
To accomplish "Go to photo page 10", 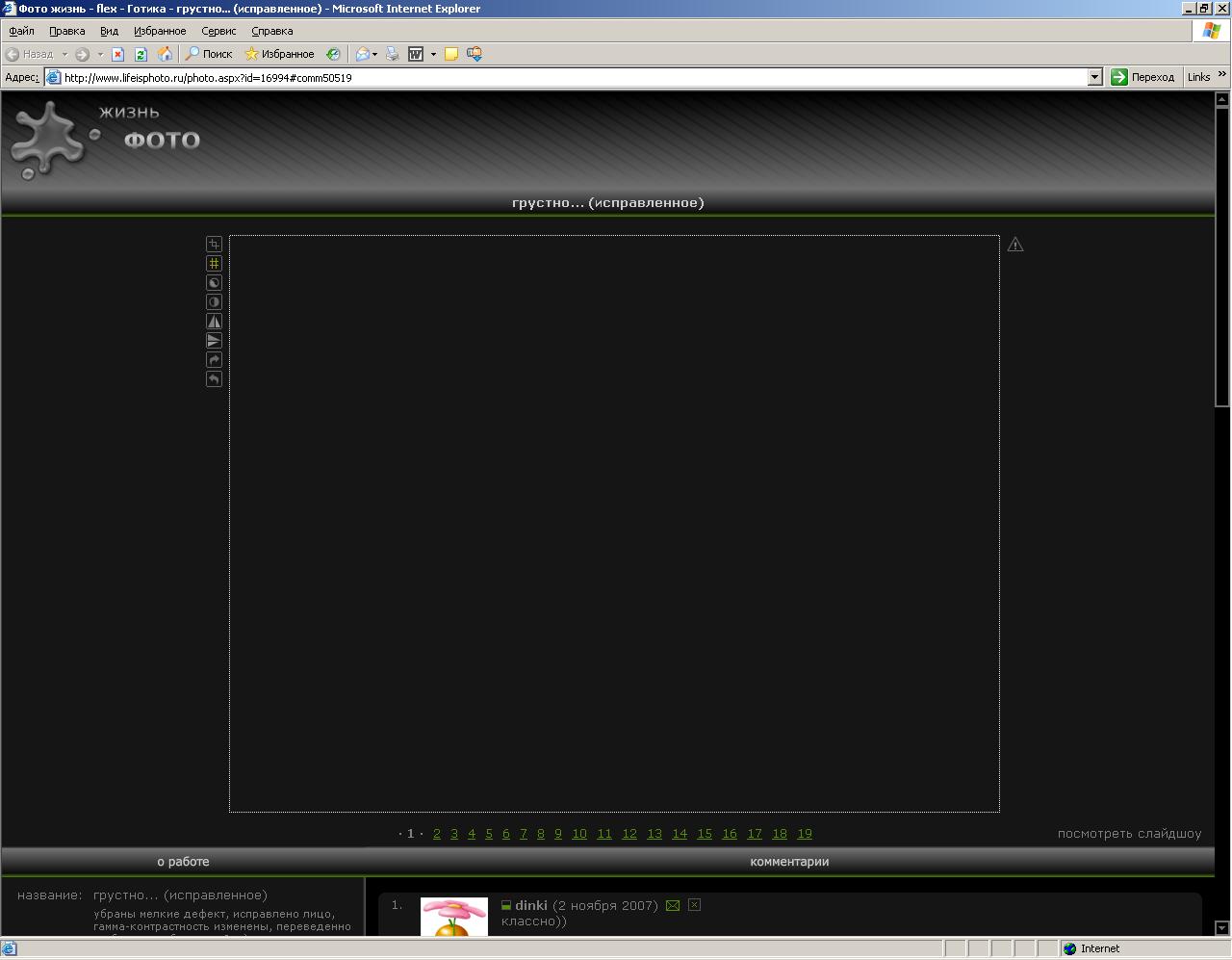I will [579, 834].
